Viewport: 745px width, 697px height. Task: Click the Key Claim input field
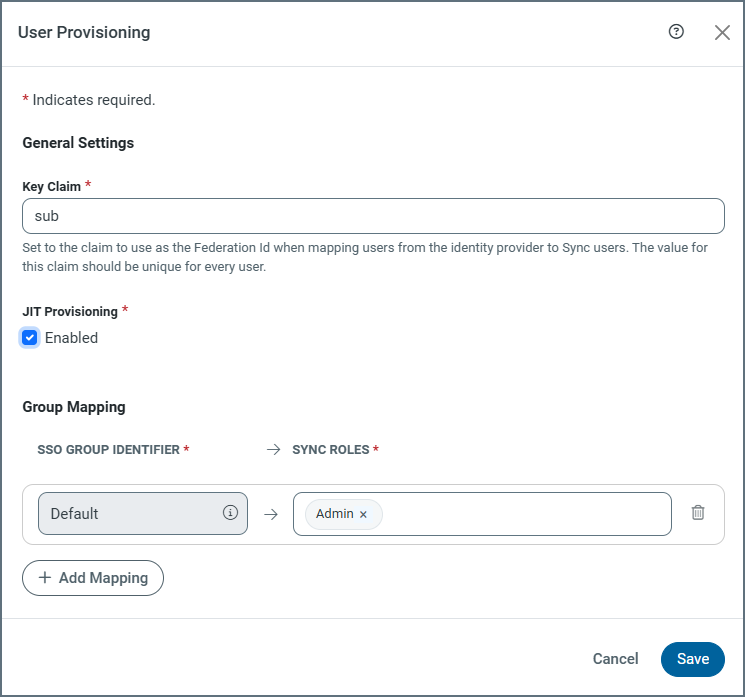[372, 215]
